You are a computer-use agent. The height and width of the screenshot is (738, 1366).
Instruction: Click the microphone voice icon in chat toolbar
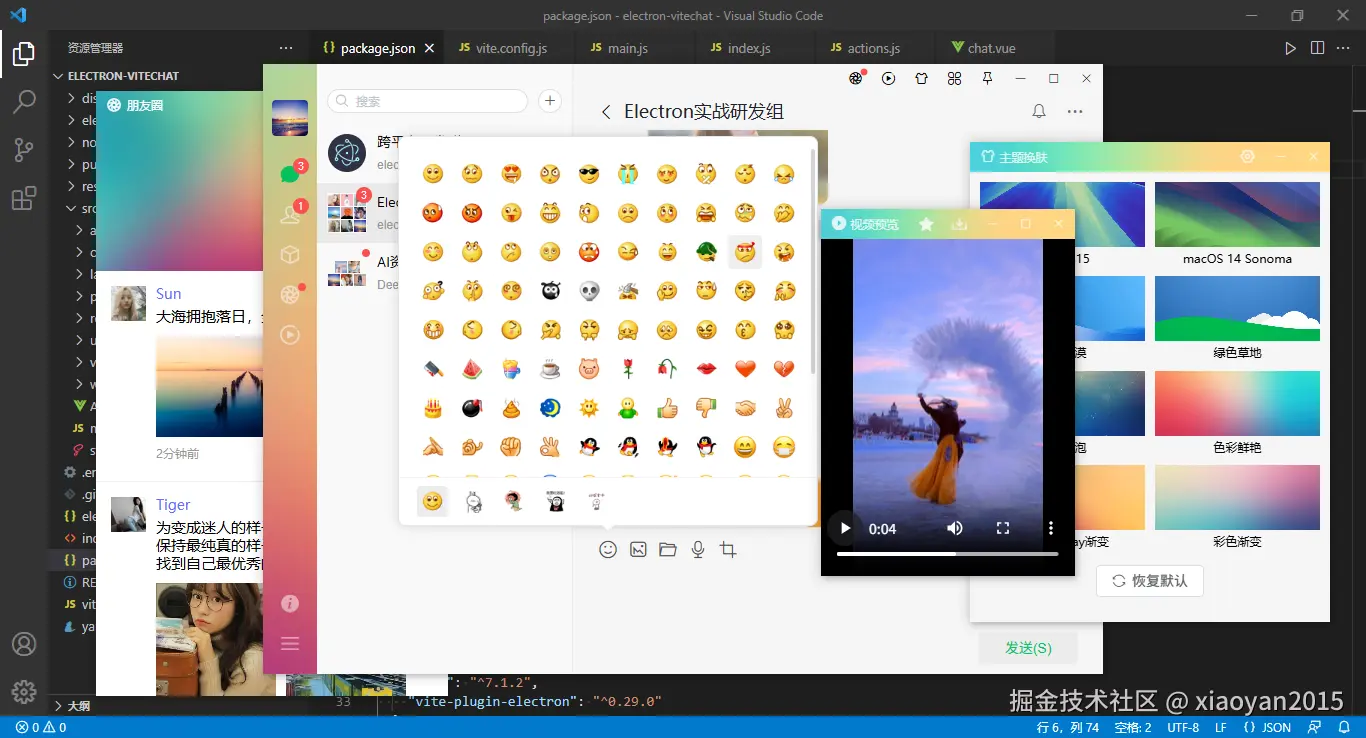pos(698,549)
